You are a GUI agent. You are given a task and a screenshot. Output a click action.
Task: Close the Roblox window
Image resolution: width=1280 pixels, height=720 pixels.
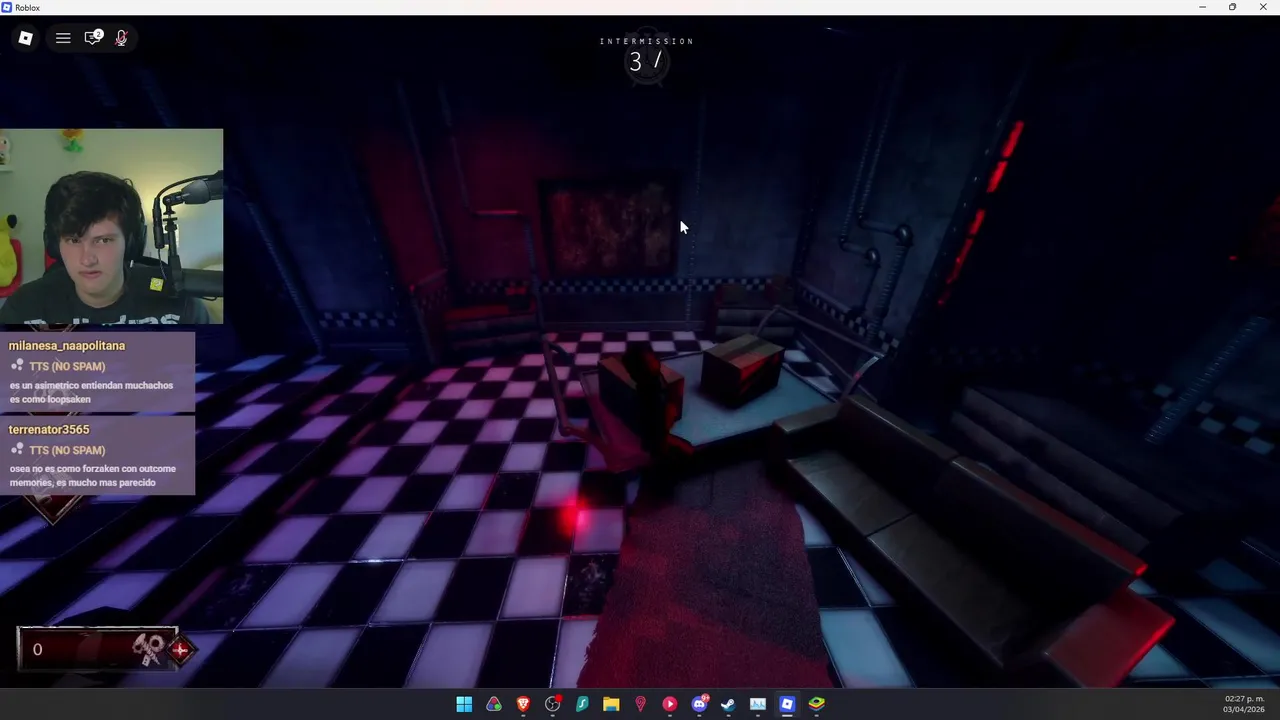[1261, 7]
